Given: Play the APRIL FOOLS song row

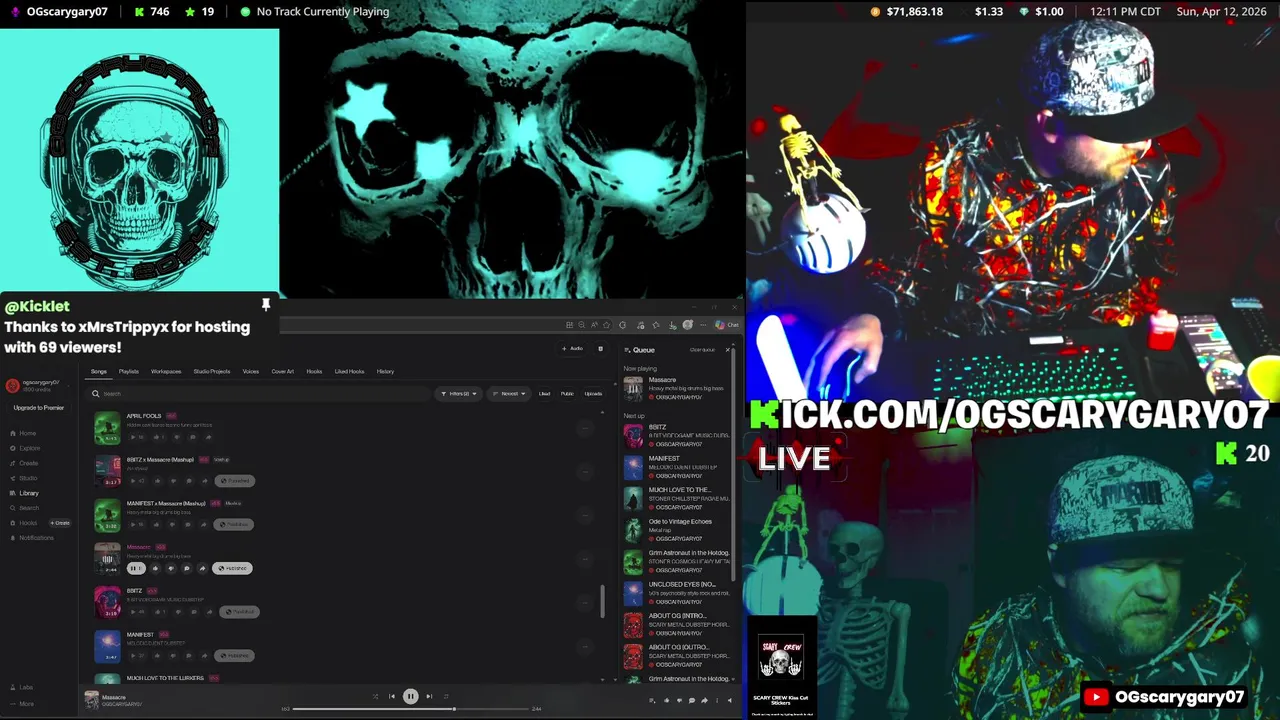Looking at the screenshot, I should coord(136,437).
